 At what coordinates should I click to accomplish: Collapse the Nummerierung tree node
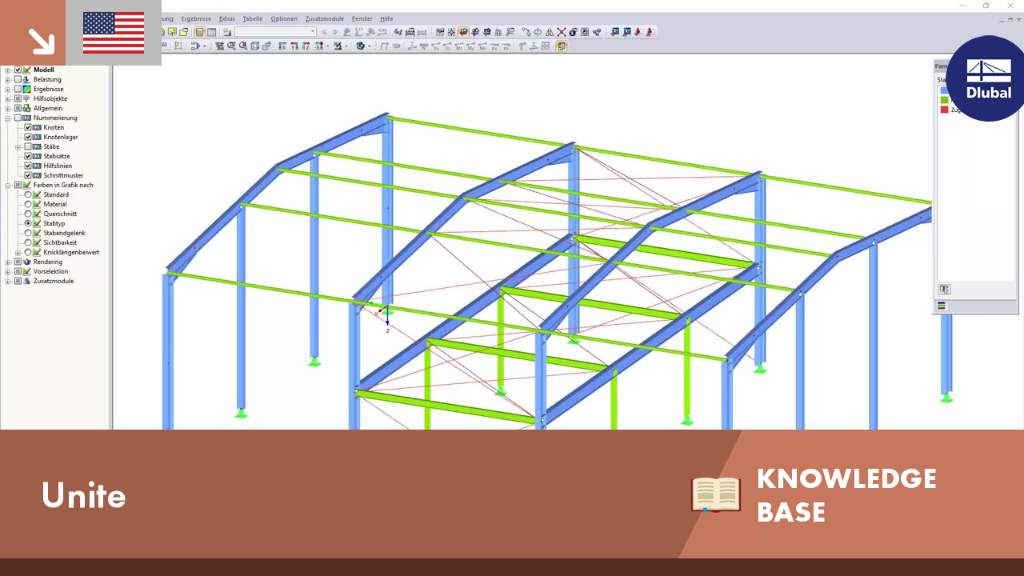point(8,118)
